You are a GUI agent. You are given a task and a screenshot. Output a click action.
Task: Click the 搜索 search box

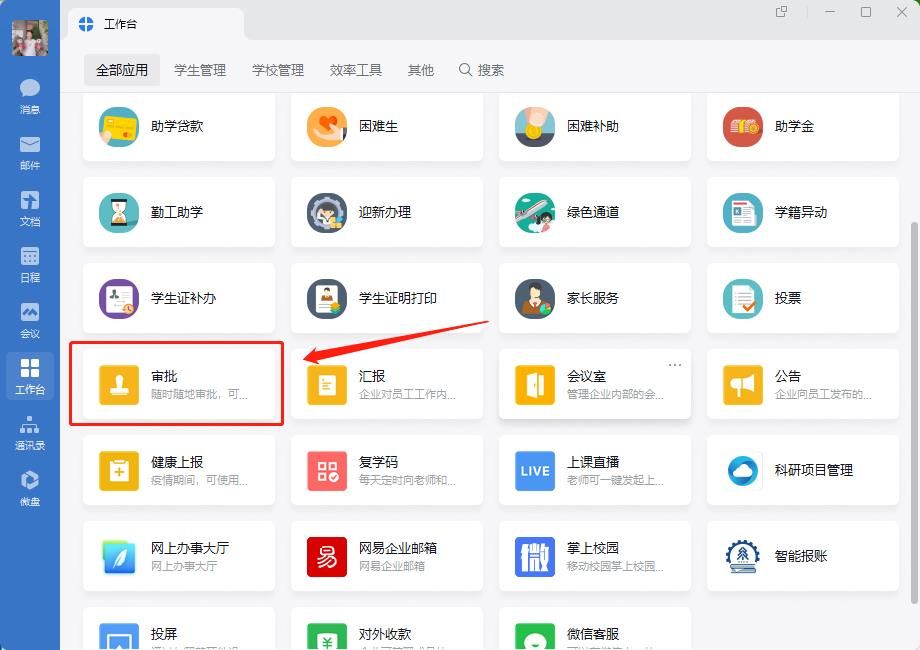tap(482, 70)
